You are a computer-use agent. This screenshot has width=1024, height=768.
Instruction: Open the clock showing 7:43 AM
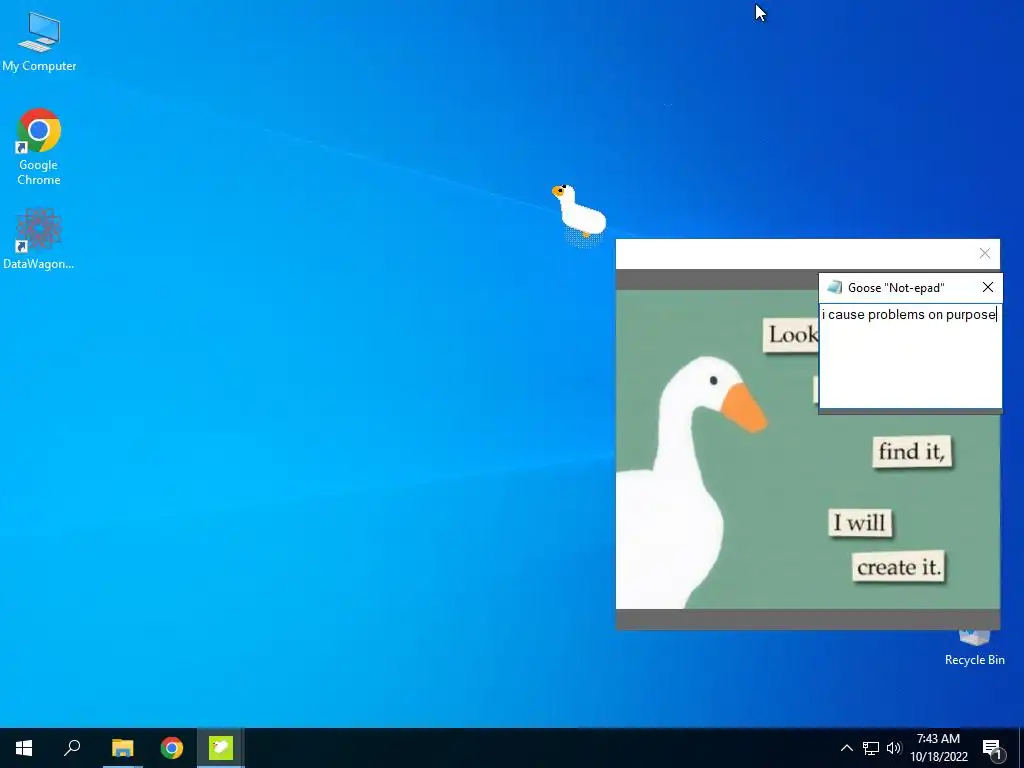(x=938, y=748)
